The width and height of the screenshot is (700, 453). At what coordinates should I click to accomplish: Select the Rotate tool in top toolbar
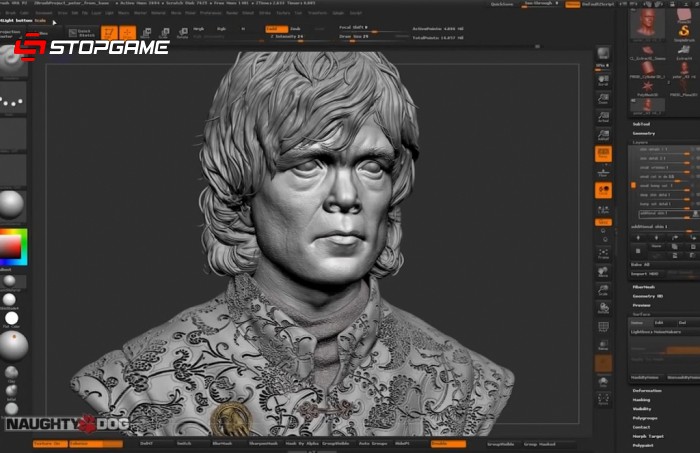(x=183, y=33)
